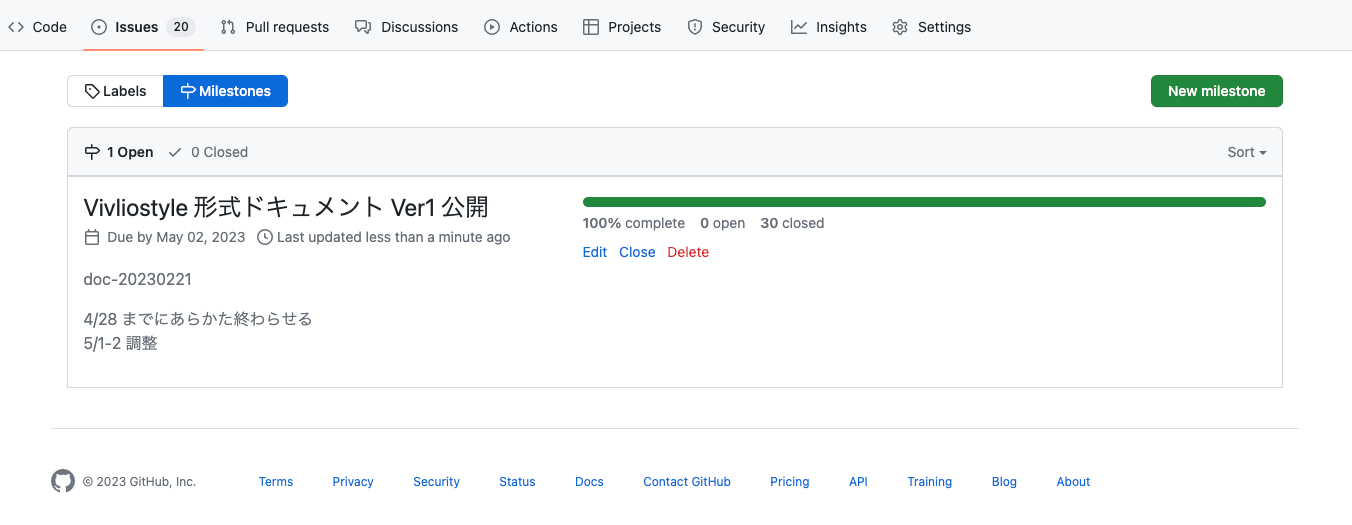Image resolution: width=1352 pixels, height=525 pixels.
Task: Click the Due by May 02, 2023 text
Action: [x=176, y=237]
